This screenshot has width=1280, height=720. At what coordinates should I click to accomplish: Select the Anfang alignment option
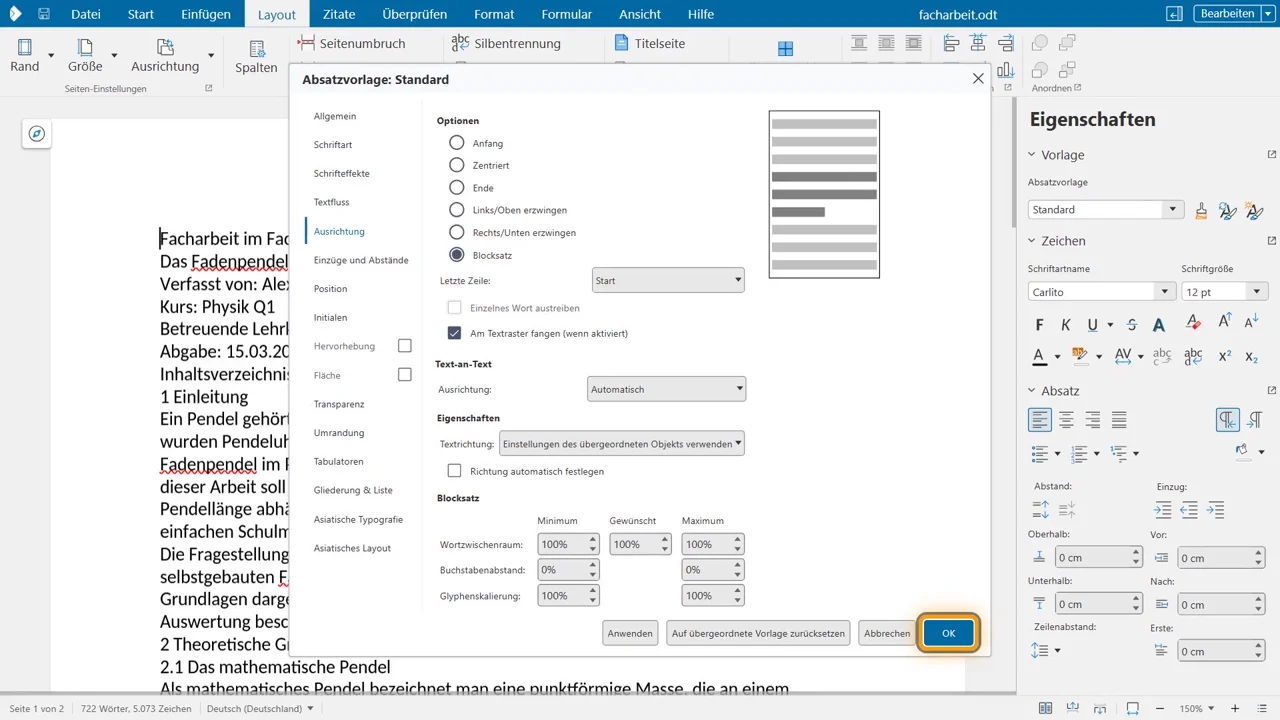coord(457,143)
